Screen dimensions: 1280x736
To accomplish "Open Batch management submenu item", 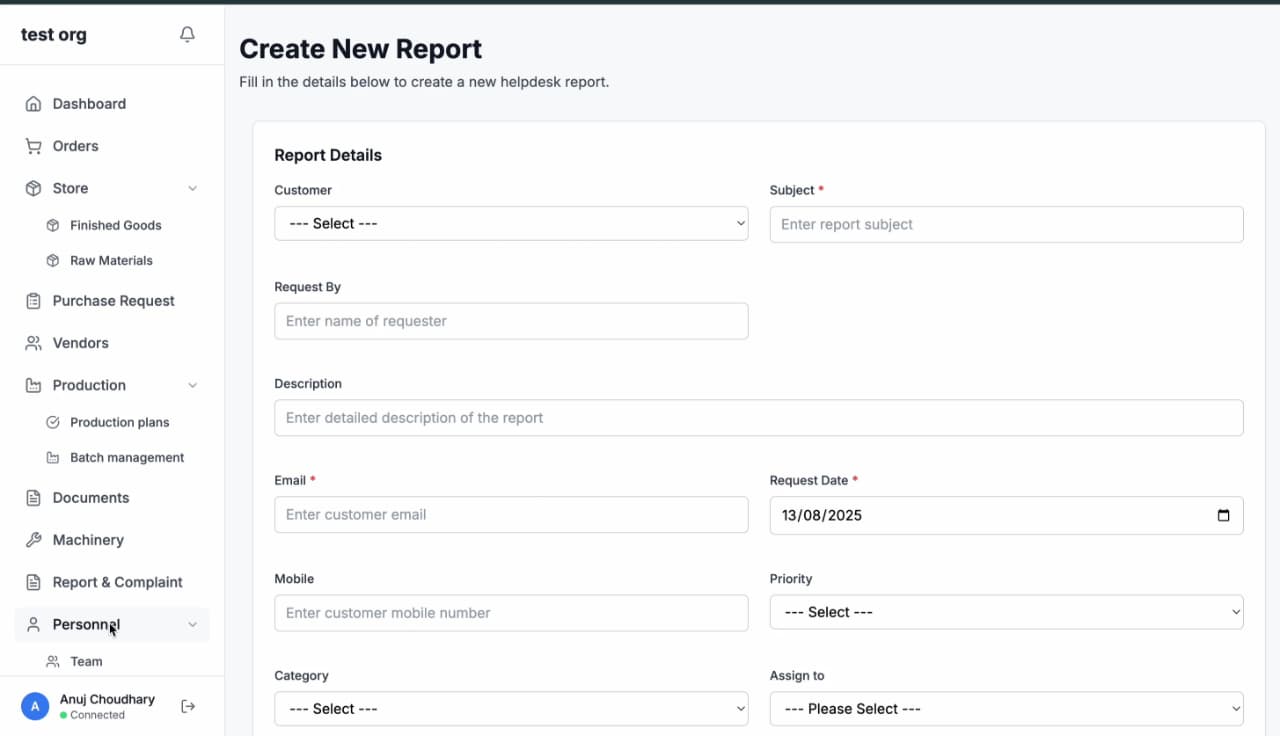I will pyautogui.click(x=126, y=458).
